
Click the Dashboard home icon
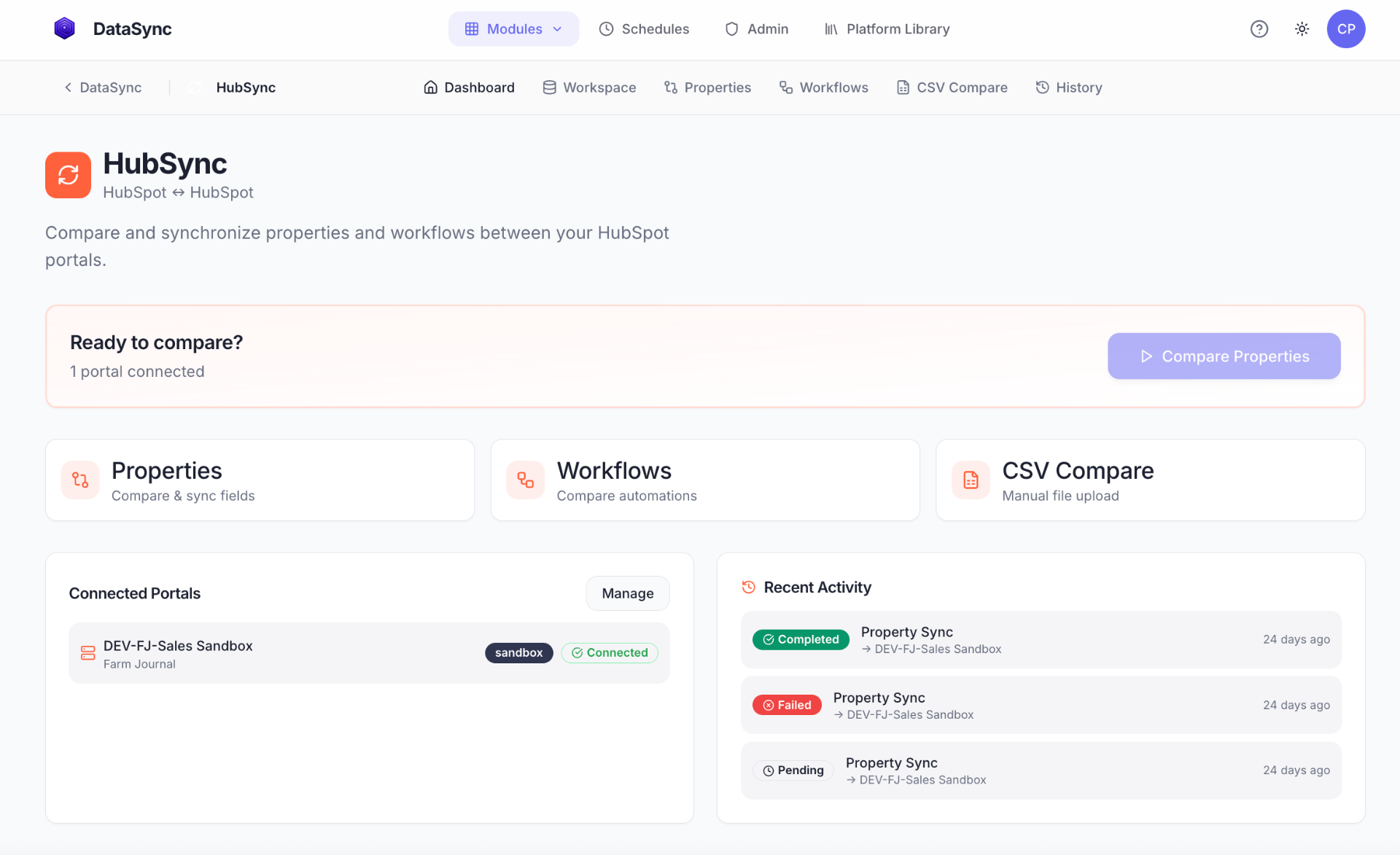[x=431, y=87]
